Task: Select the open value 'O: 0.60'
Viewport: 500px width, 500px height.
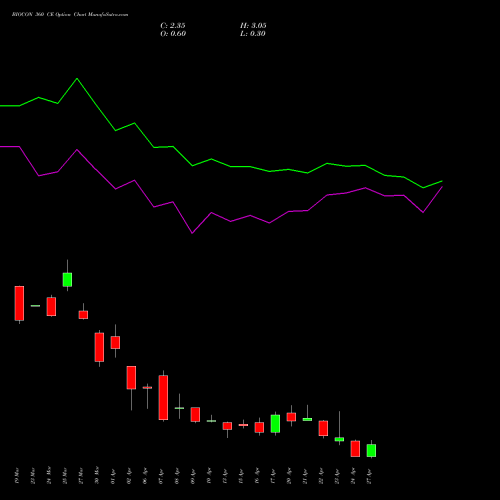Action: tap(173, 34)
